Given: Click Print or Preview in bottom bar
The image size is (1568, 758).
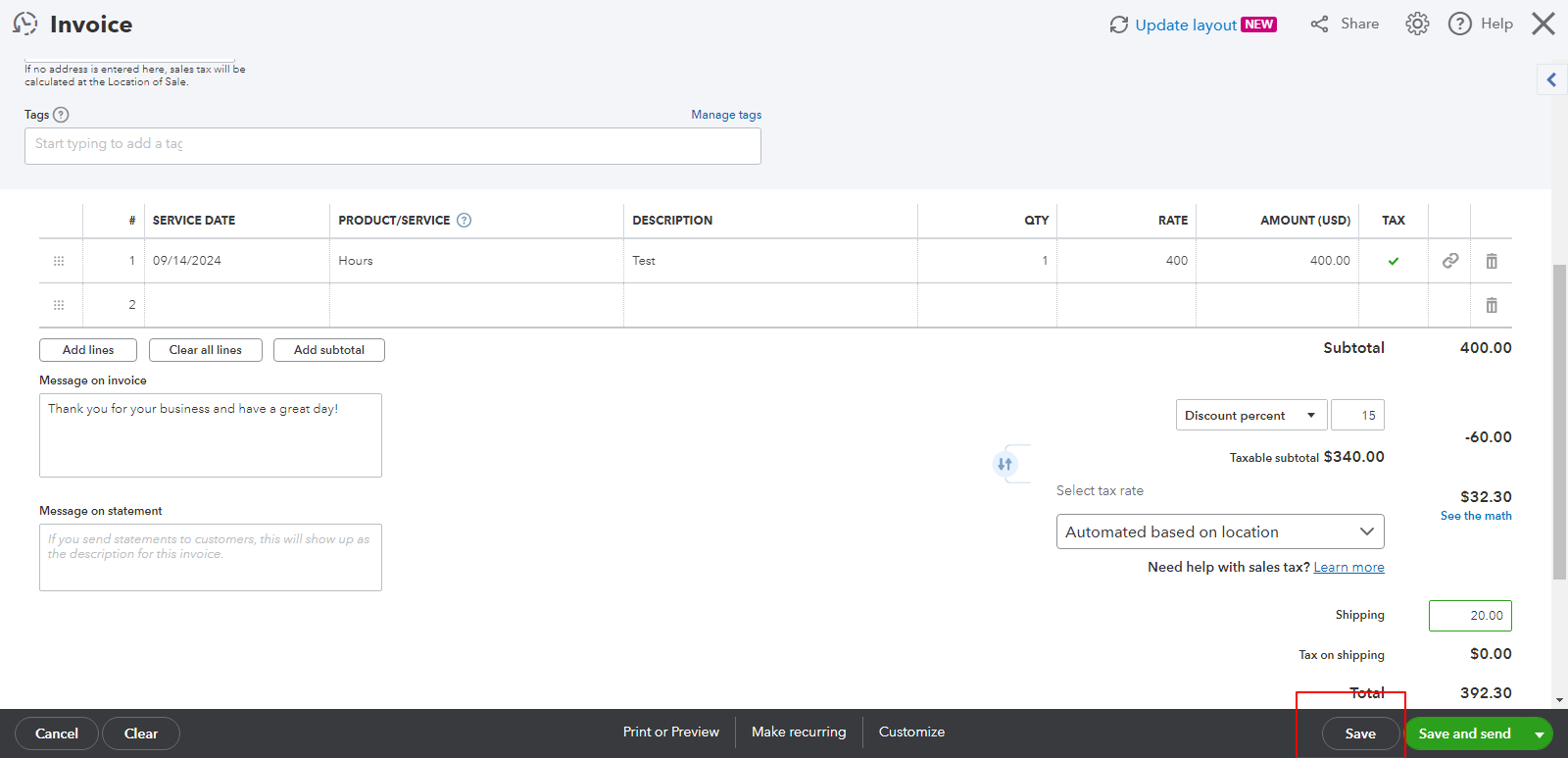Looking at the screenshot, I should [670, 733].
